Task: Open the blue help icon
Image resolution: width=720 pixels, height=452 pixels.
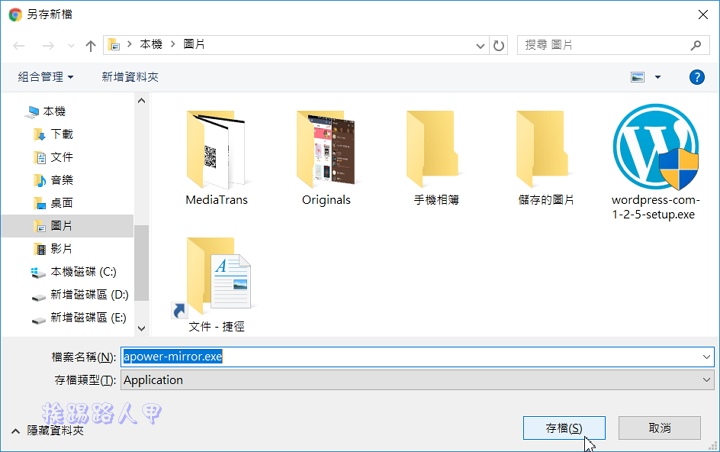Action: click(x=697, y=77)
